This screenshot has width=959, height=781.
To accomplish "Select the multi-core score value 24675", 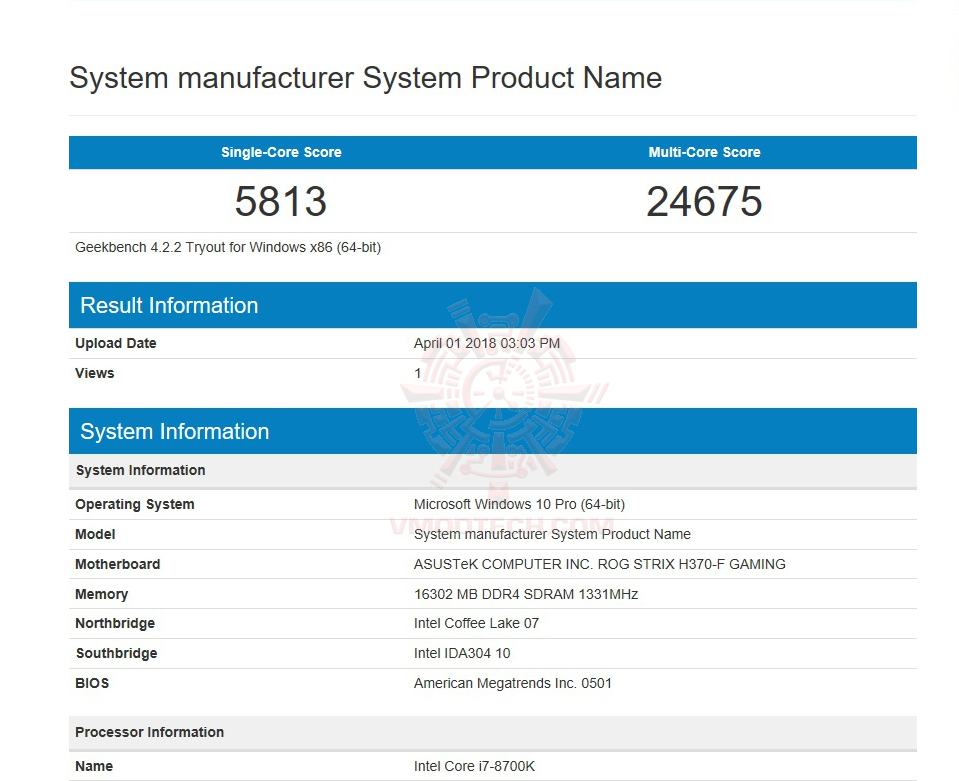I will coord(705,201).
